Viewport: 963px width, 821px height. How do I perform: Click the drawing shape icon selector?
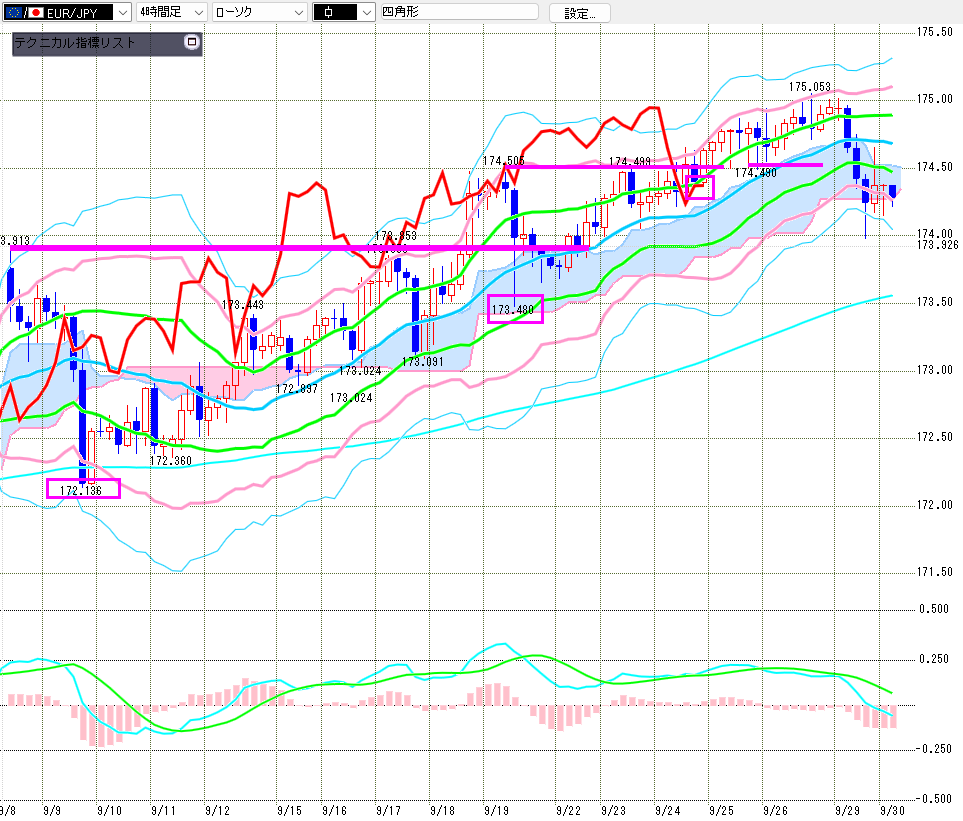[x=343, y=13]
